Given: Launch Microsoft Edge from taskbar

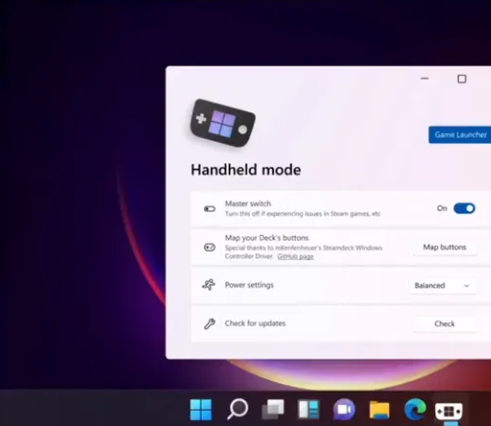Looking at the screenshot, I should 415,409.
